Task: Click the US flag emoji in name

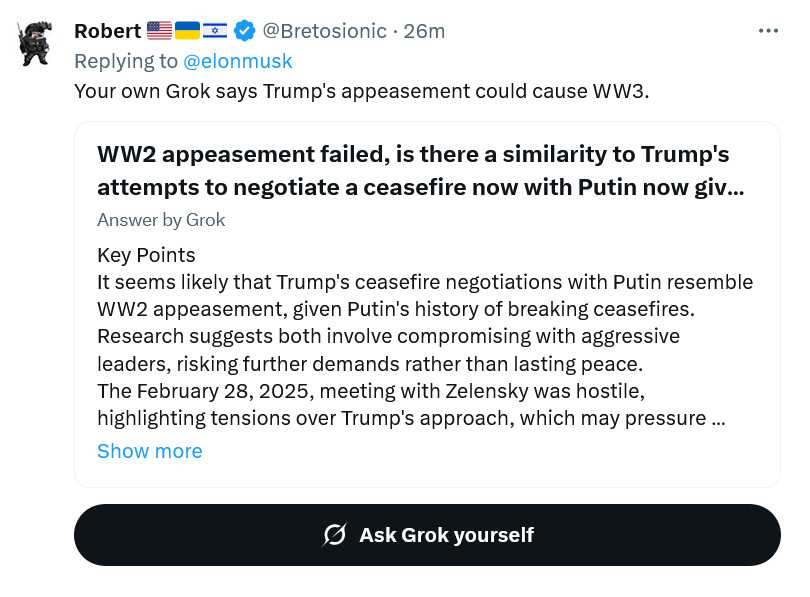Action: point(159,31)
